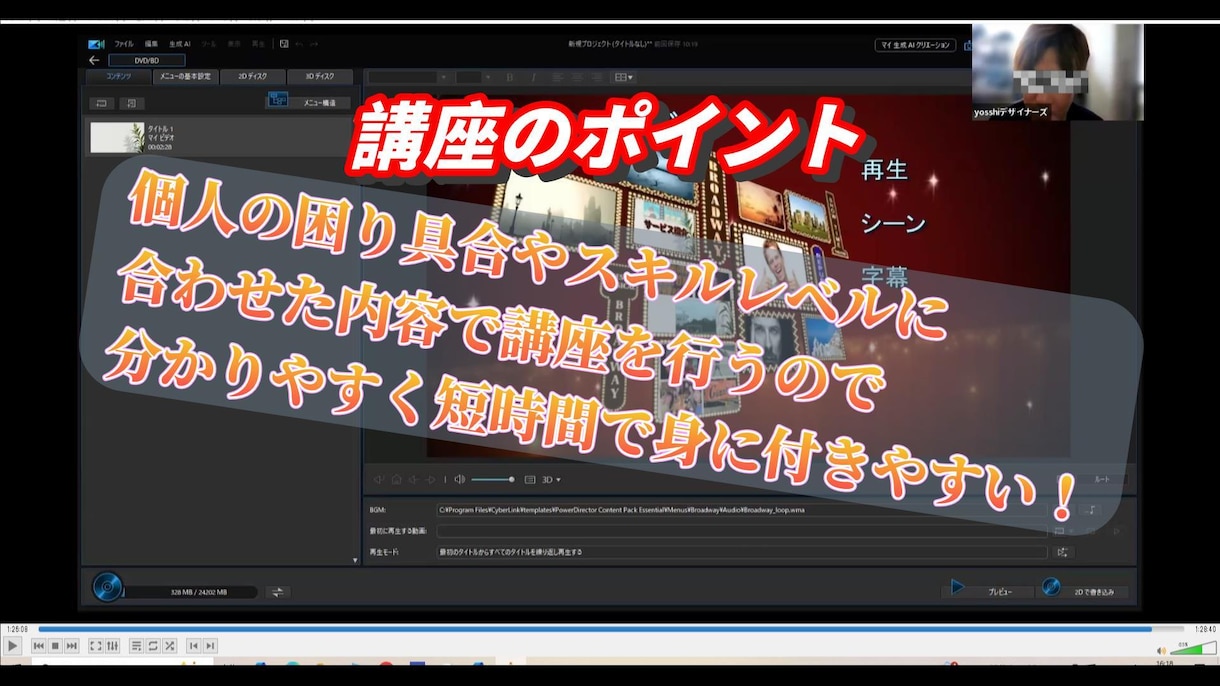The height and width of the screenshot is (686, 1220).
Task: Click the music note icon next to BGM
Action: pos(1091,510)
